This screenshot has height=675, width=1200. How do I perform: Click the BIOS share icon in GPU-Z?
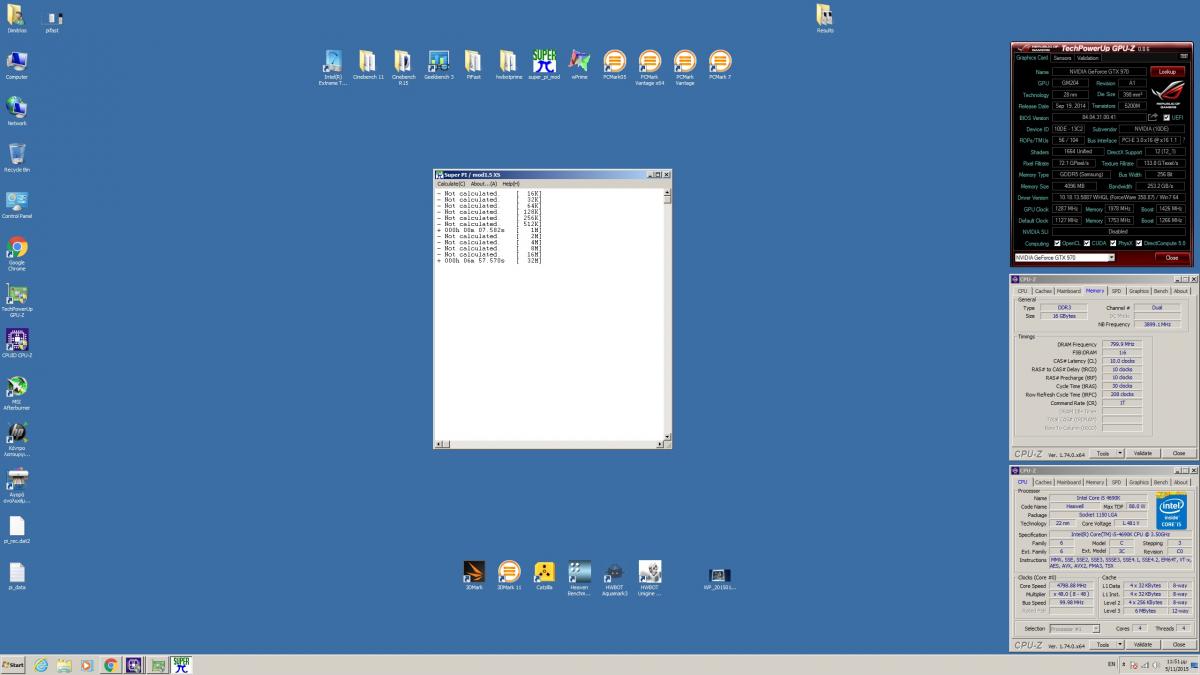(1152, 117)
